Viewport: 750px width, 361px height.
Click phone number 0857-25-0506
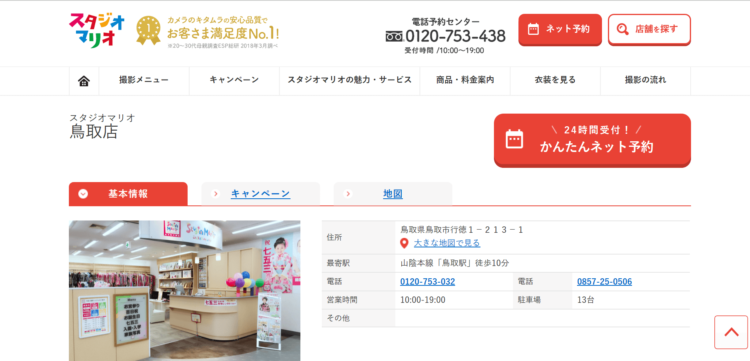point(604,282)
